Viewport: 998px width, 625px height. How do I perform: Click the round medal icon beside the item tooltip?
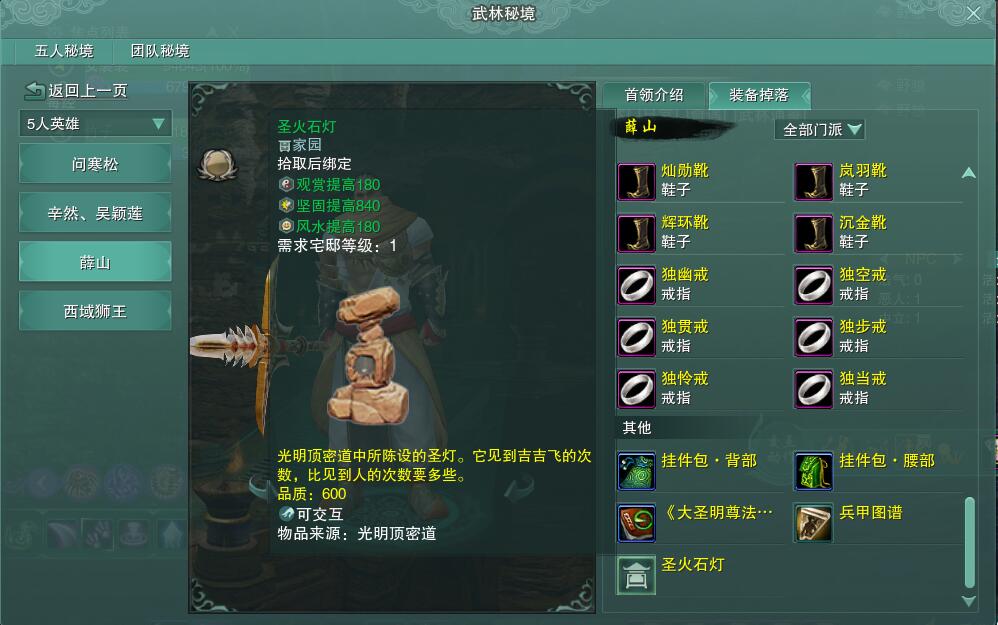coord(218,165)
